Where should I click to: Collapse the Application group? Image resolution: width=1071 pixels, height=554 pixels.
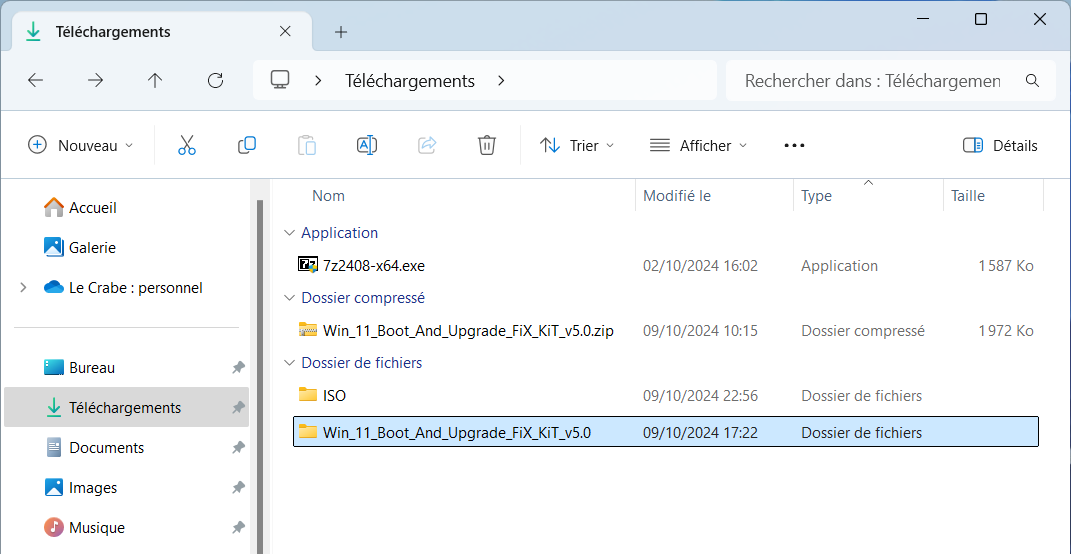tap(289, 233)
